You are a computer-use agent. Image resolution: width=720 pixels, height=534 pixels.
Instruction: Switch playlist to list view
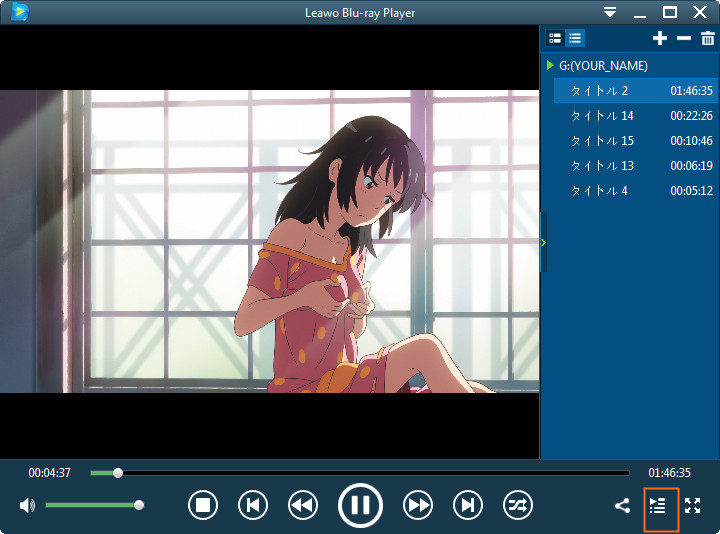[x=575, y=38]
